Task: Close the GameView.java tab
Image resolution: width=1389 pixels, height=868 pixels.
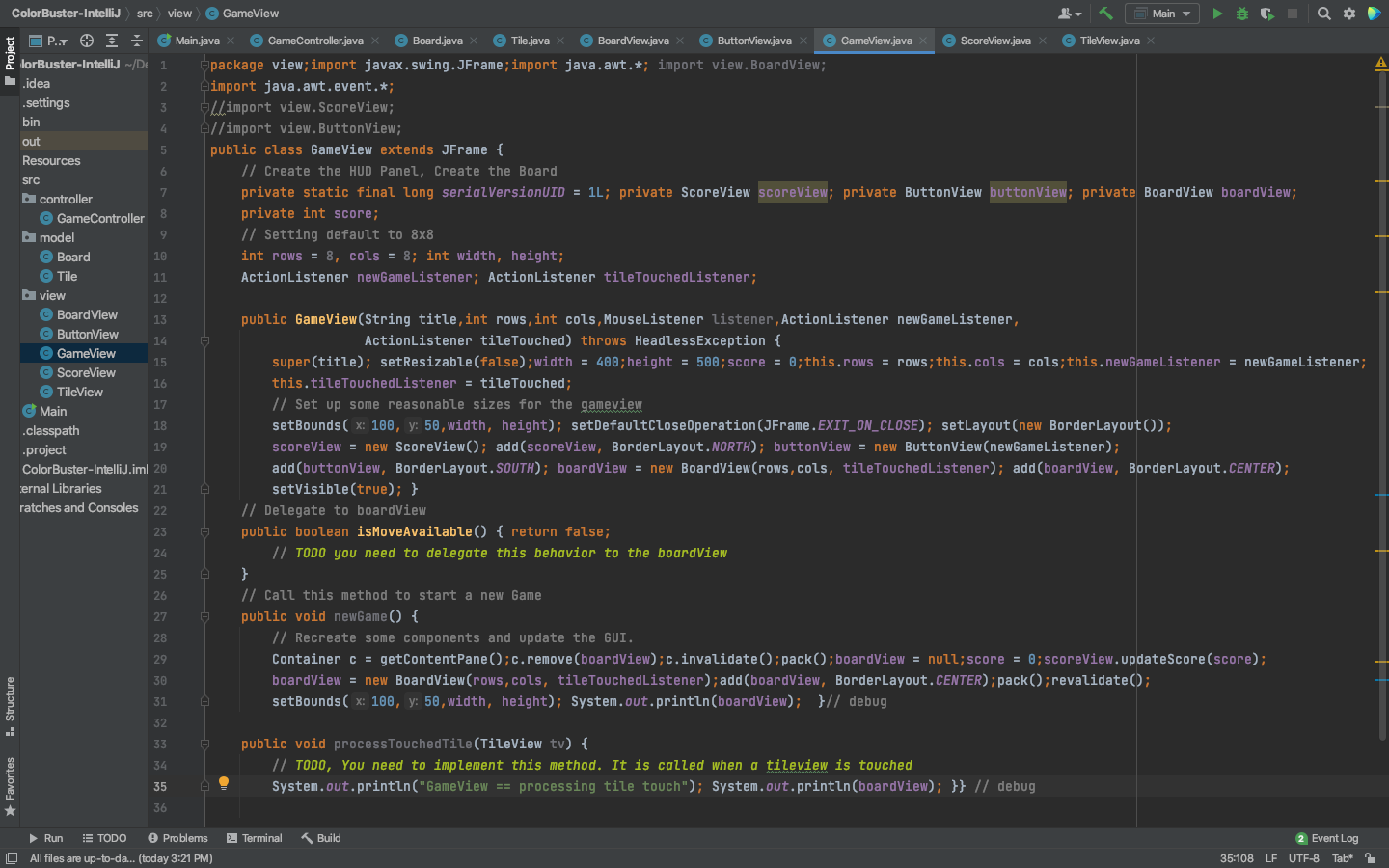Action: click(923, 41)
